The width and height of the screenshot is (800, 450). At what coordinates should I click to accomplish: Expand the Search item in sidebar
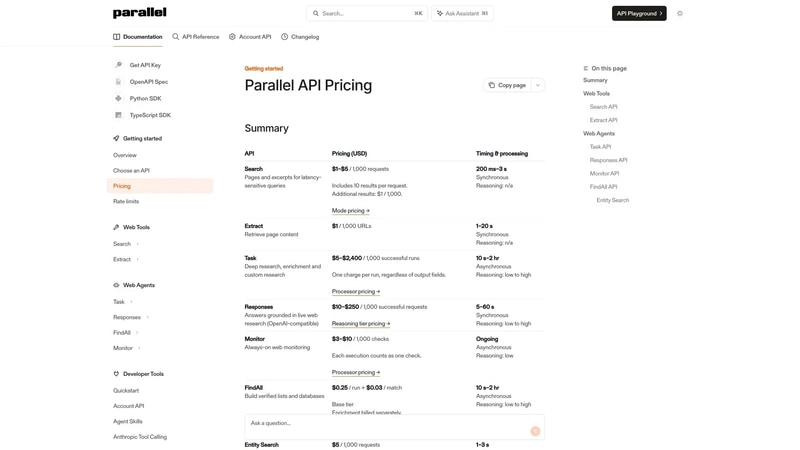(138, 244)
